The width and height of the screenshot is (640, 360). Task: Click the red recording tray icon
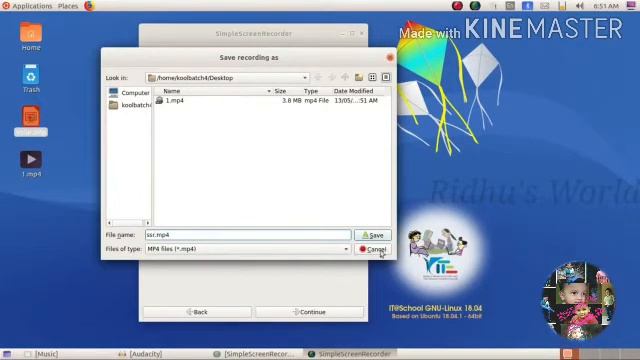(x=457, y=6)
